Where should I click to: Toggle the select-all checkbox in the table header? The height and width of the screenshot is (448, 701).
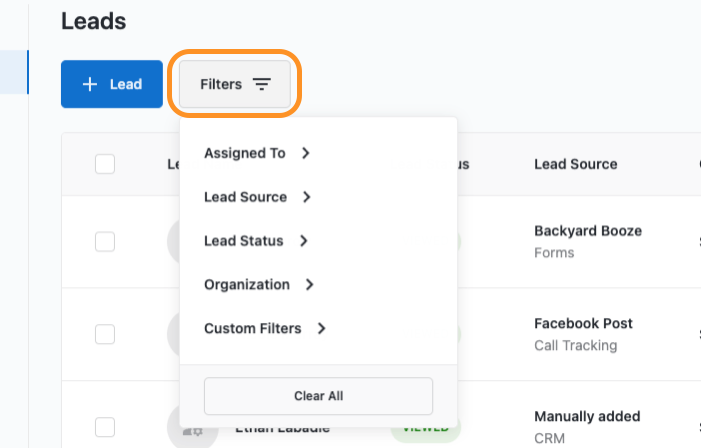[105, 164]
